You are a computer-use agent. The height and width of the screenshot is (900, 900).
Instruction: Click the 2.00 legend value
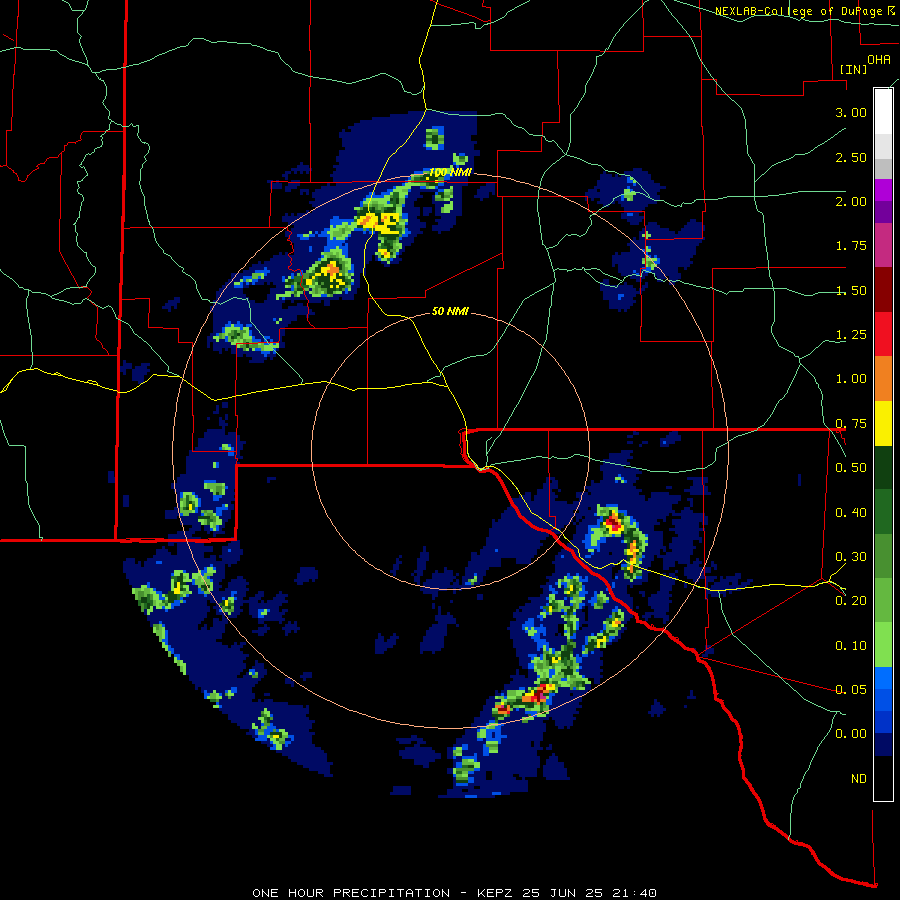[851, 201]
